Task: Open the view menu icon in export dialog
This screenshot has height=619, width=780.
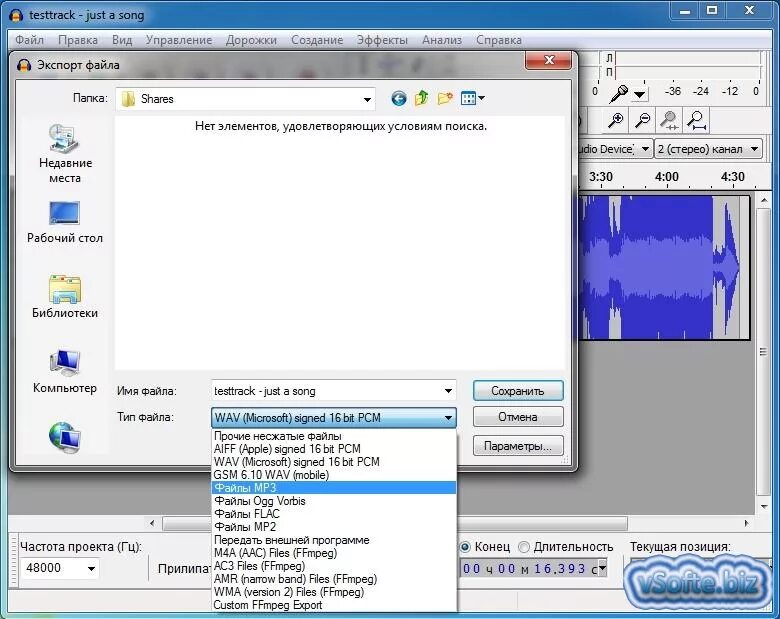Action: pyautogui.click(x=472, y=98)
